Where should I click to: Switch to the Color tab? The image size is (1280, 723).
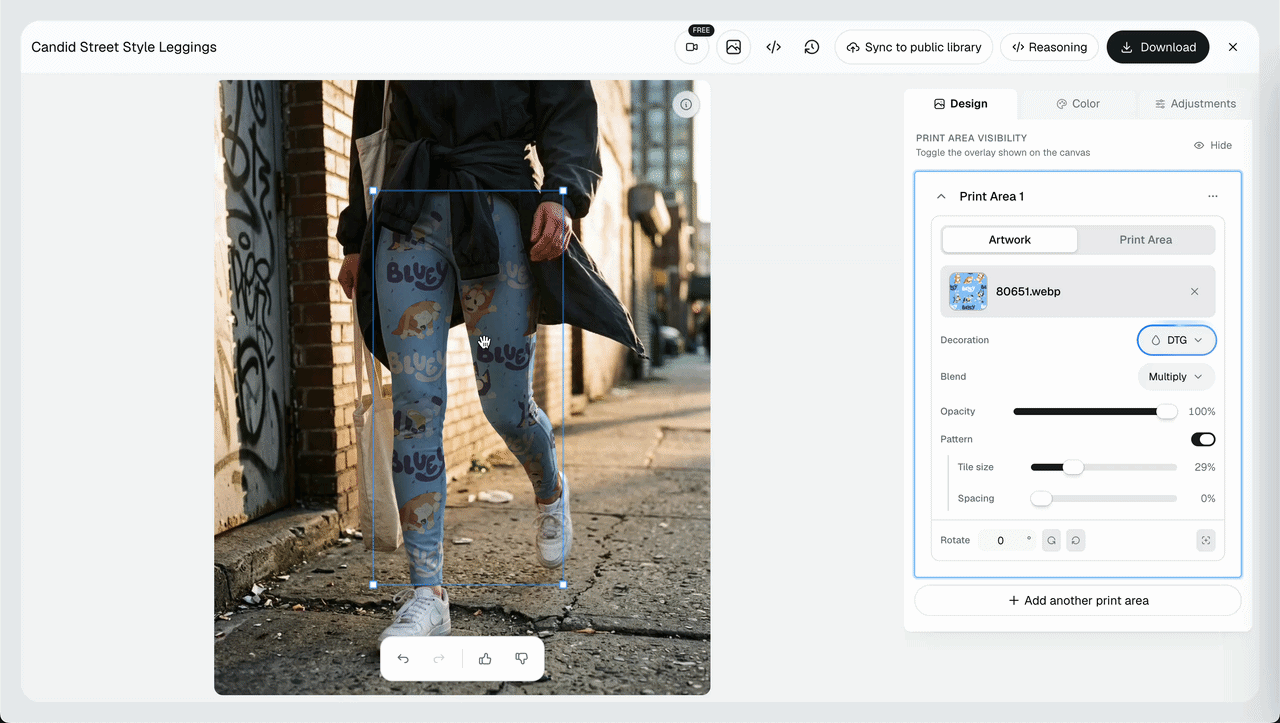pos(1077,104)
